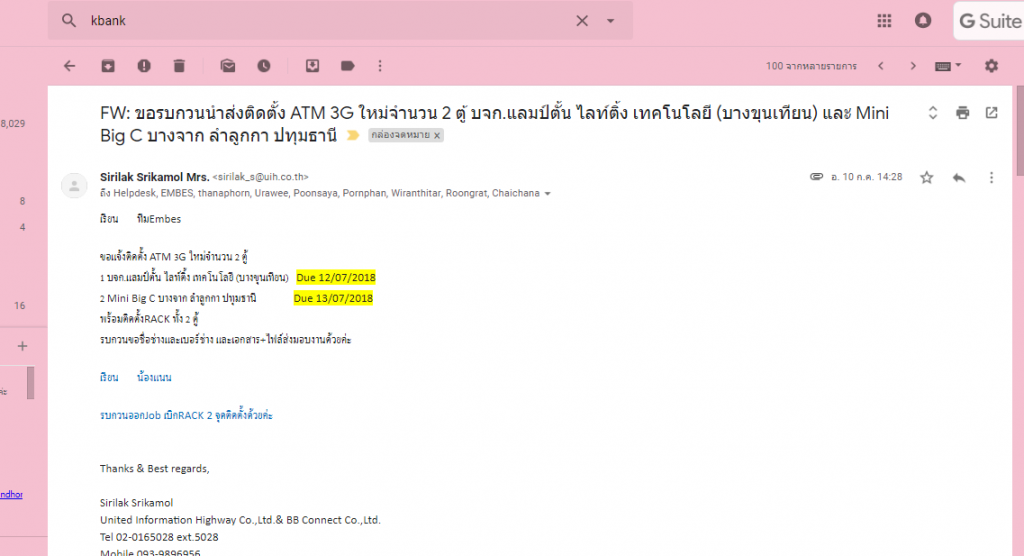Click the blue line mentioning RACK 2

pos(186,416)
